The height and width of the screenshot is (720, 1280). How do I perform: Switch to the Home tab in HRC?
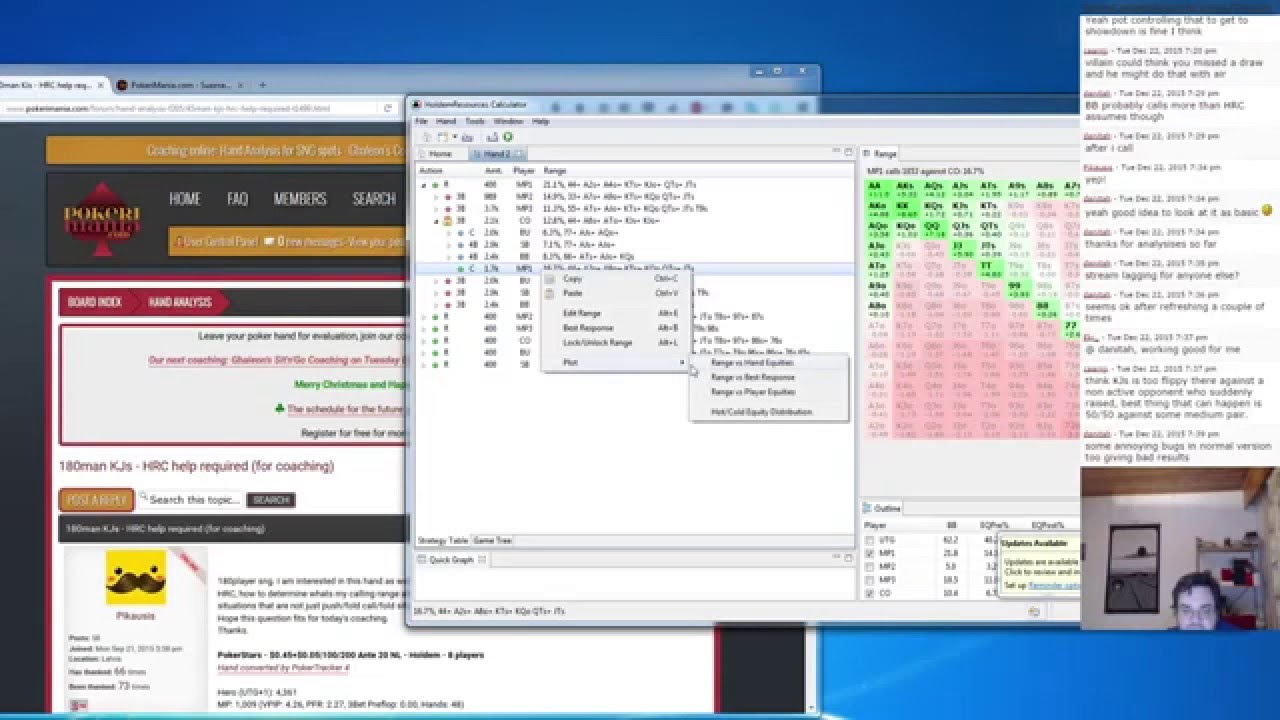coord(440,154)
